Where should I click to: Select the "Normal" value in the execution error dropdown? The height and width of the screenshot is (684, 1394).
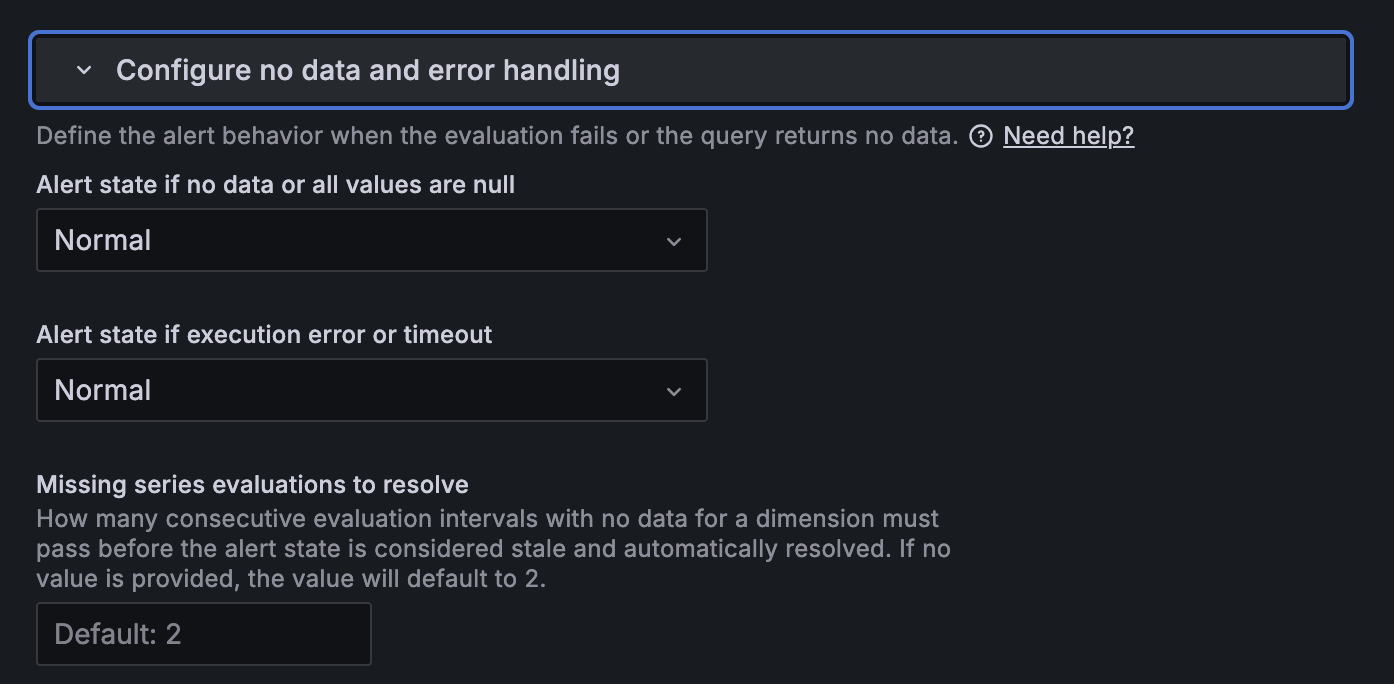click(x=103, y=390)
